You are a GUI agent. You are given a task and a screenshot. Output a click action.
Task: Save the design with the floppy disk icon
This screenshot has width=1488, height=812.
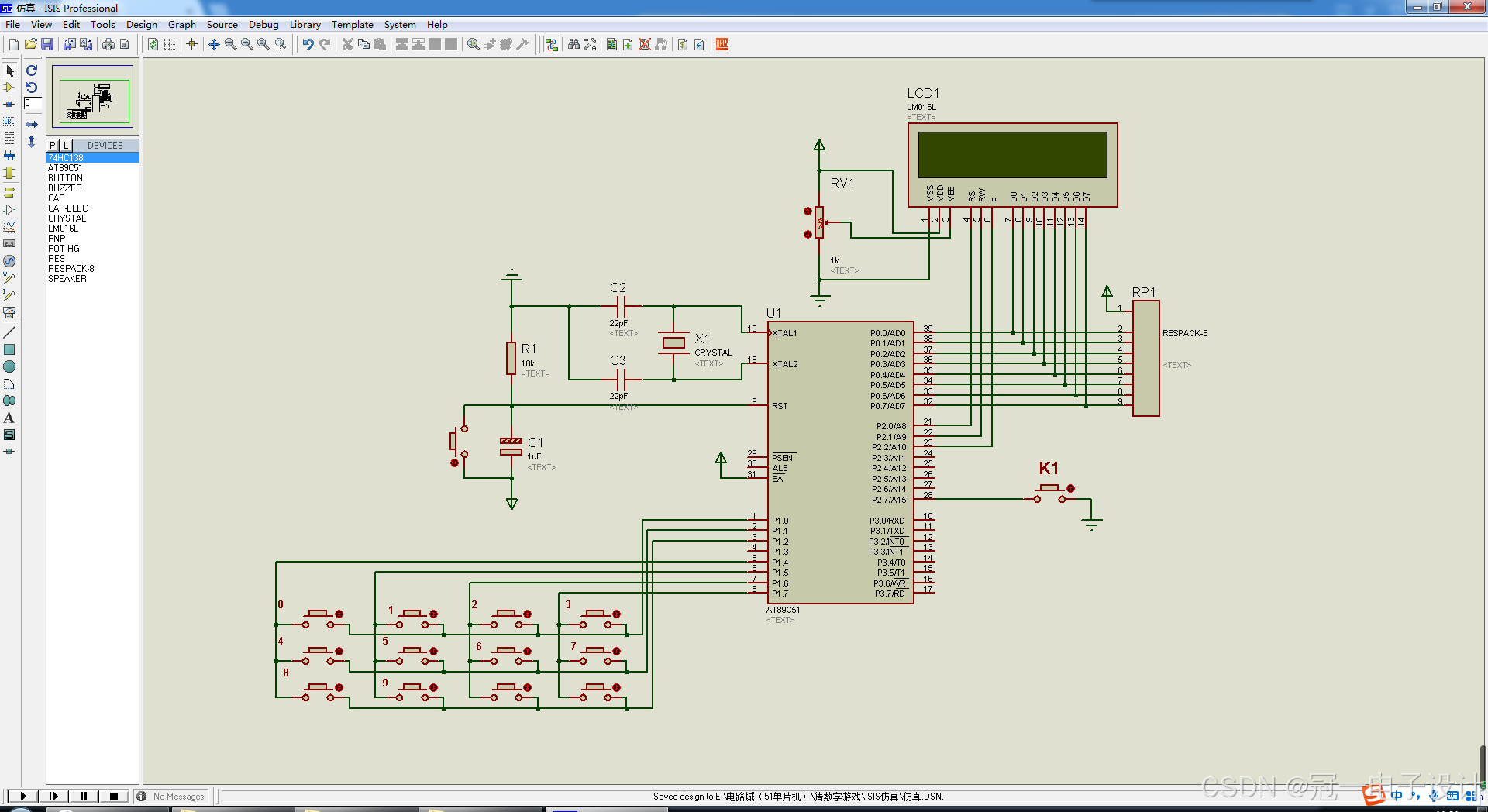[x=47, y=44]
